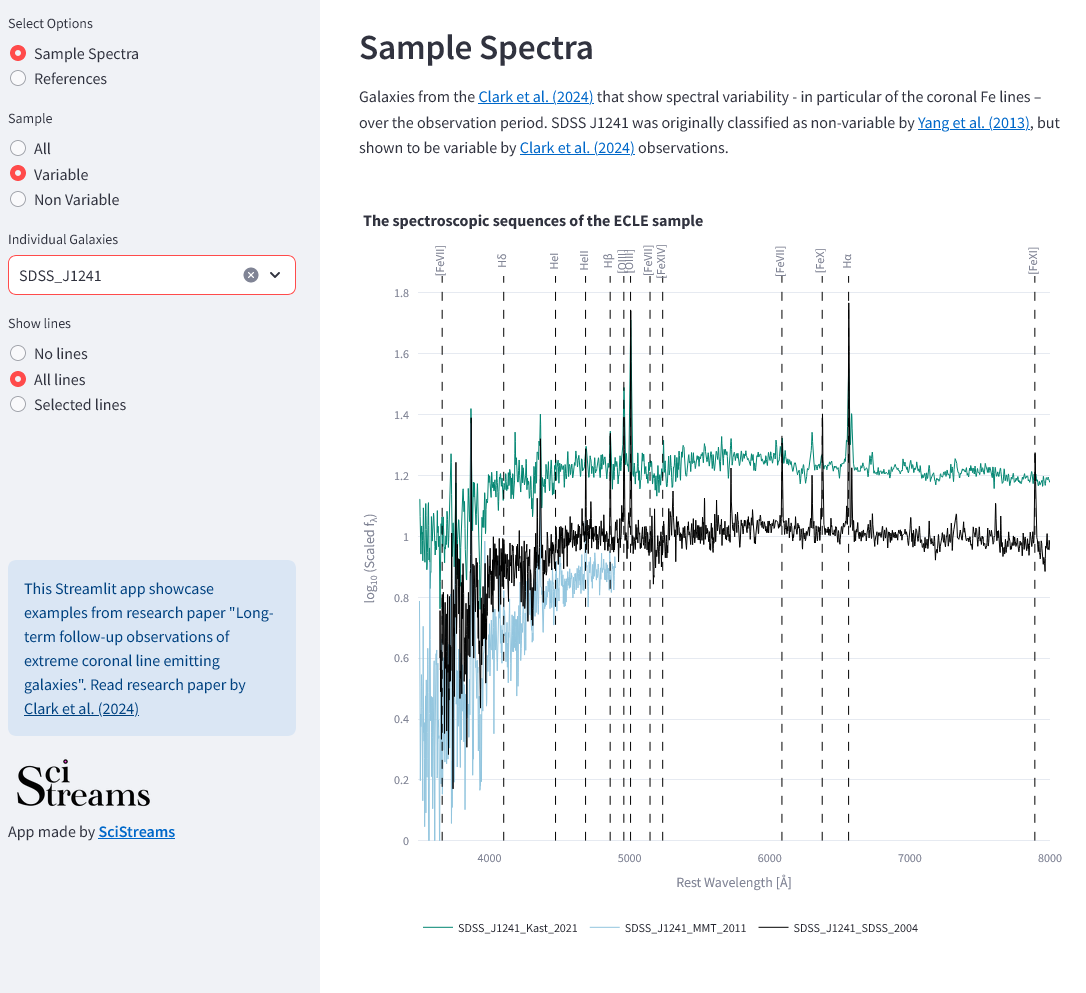Toggle the SDSS_J1241_MMT_2011 legend entry
Viewport: 1086px width, 993px height.
[668, 928]
